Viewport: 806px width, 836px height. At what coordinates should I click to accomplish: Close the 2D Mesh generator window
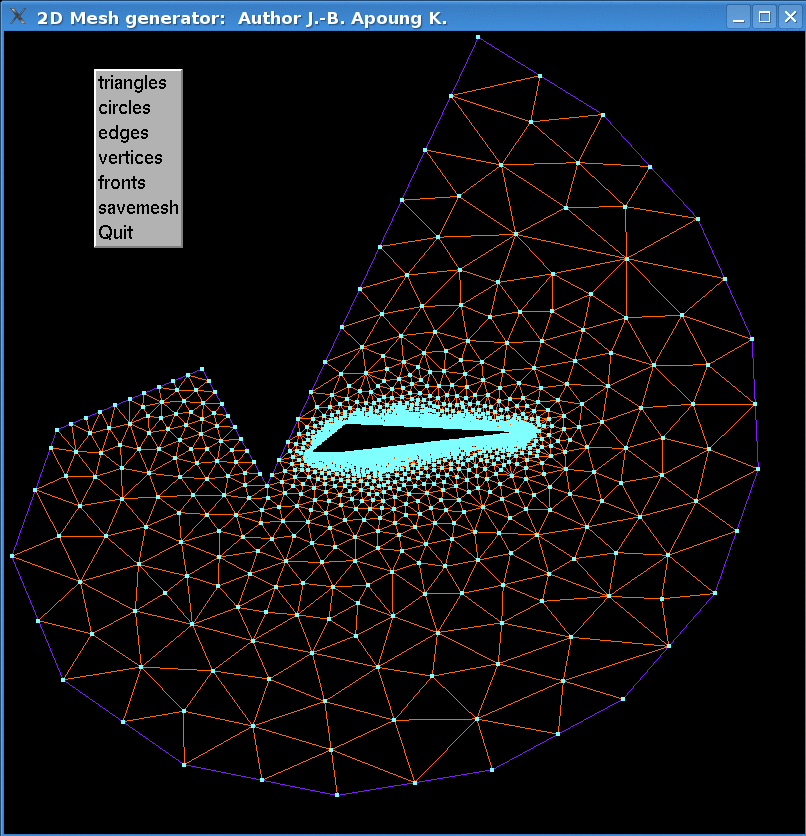789,17
